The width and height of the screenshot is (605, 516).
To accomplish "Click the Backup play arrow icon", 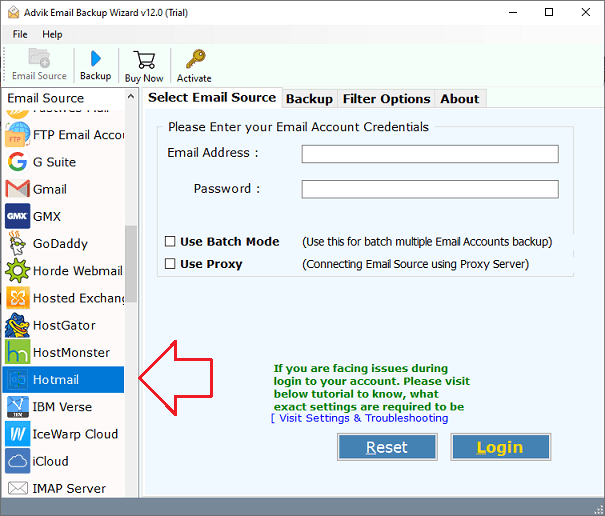I will point(95,59).
